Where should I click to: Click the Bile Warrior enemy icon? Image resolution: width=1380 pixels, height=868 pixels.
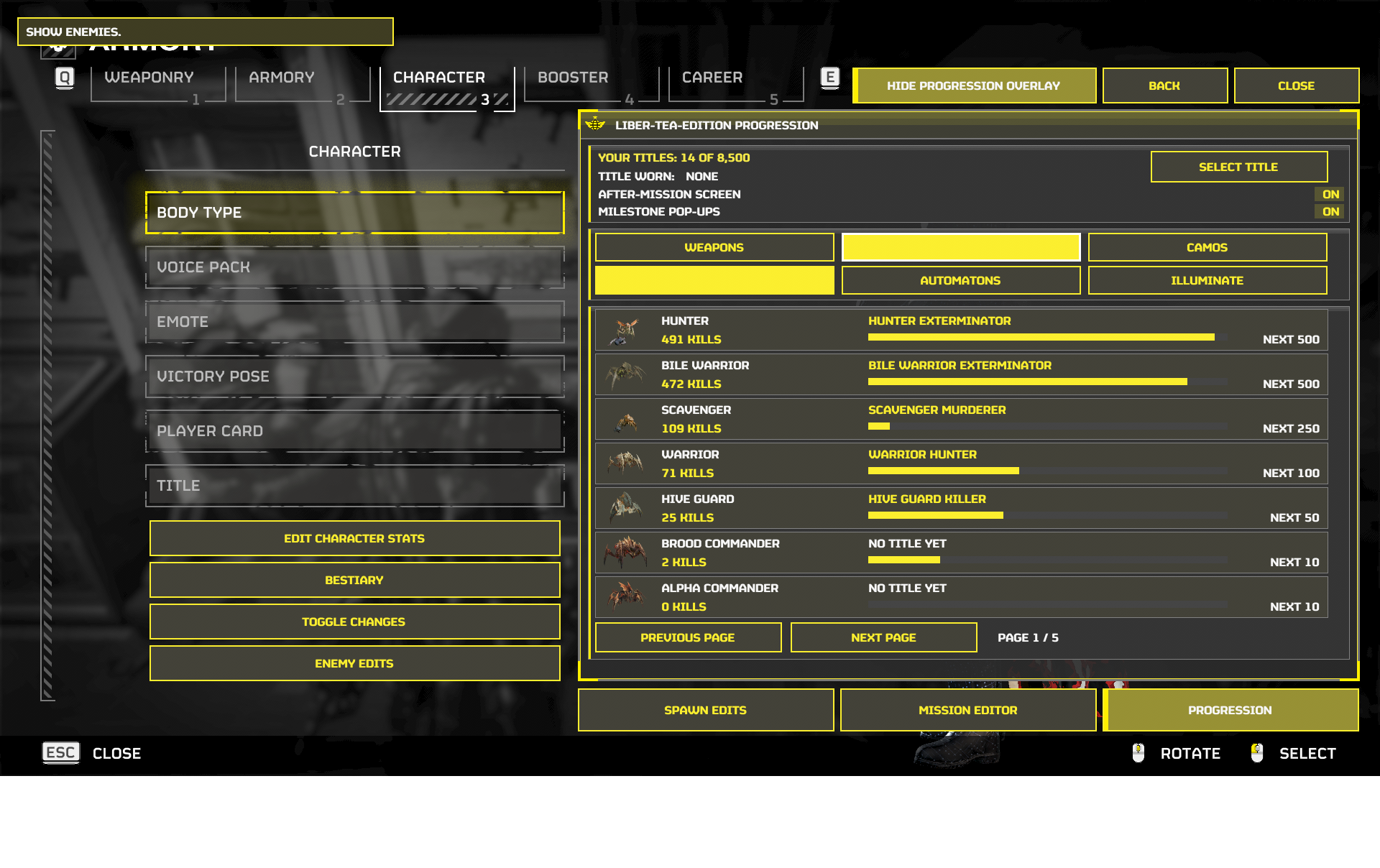(x=625, y=375)
